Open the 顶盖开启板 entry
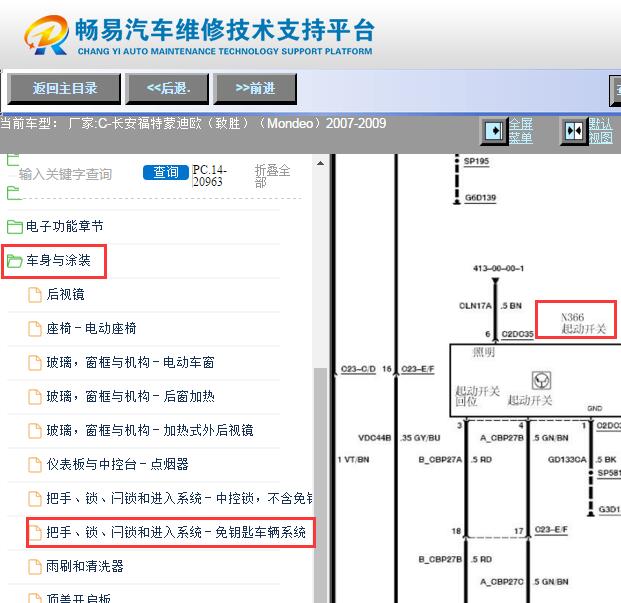621x603 pixels. pos(78,597)
